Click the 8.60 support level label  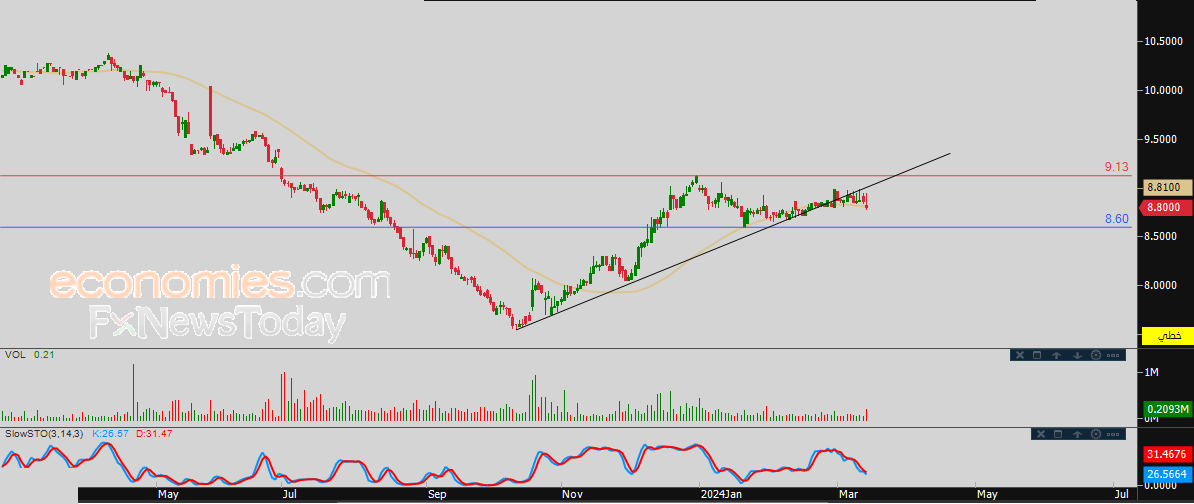click(1116, 219)
